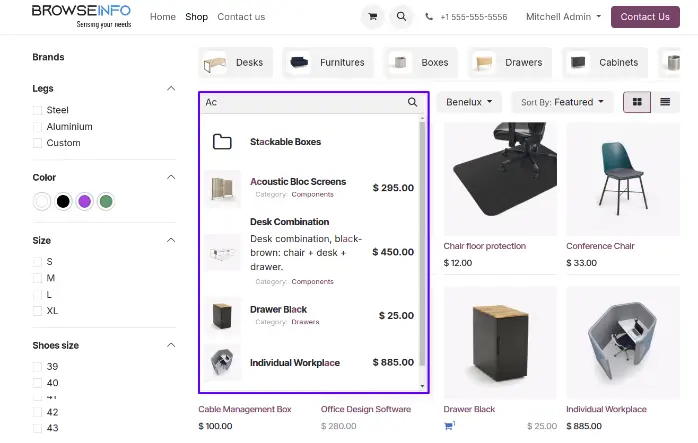Open Office Design Software product link
The width and height of the screenshot is (698, 443).
pos(366,409)
